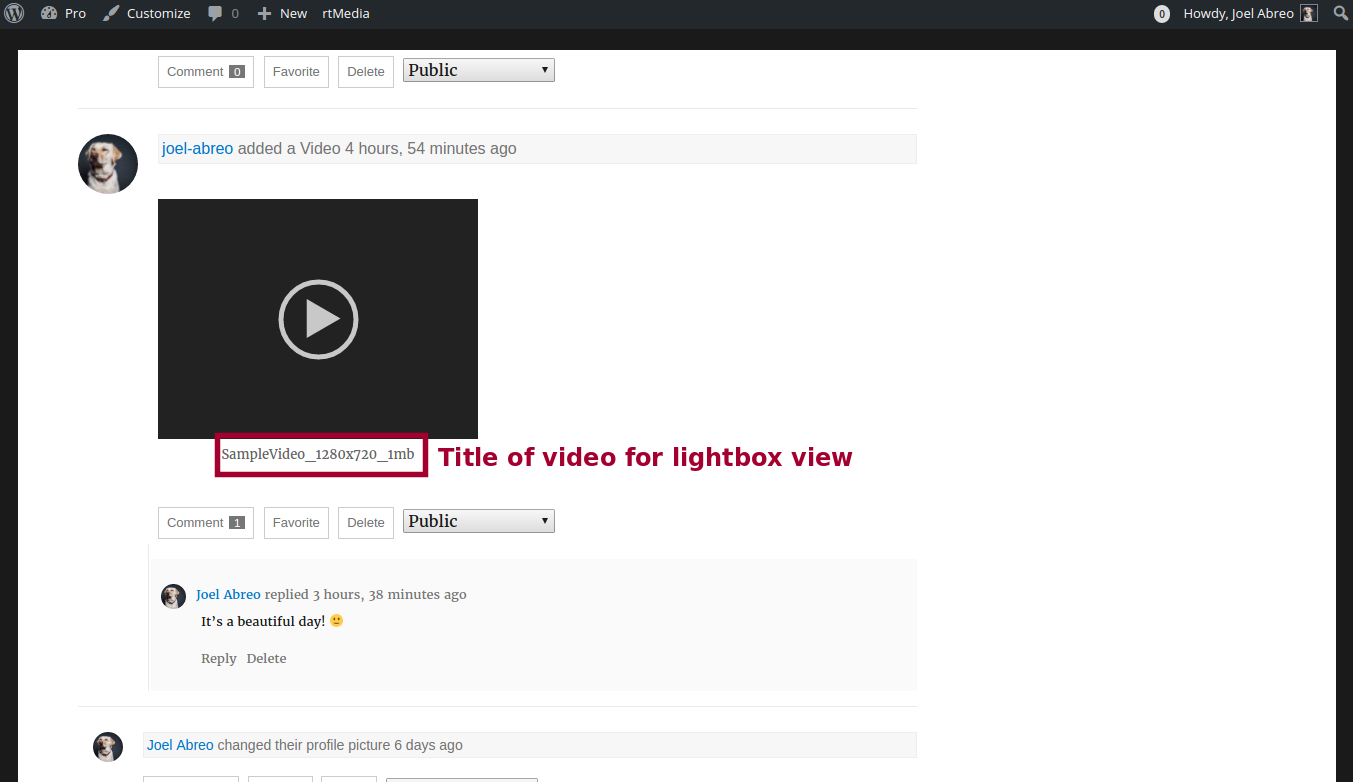Open the topmost Public privacy dropdown

[478, 70]
